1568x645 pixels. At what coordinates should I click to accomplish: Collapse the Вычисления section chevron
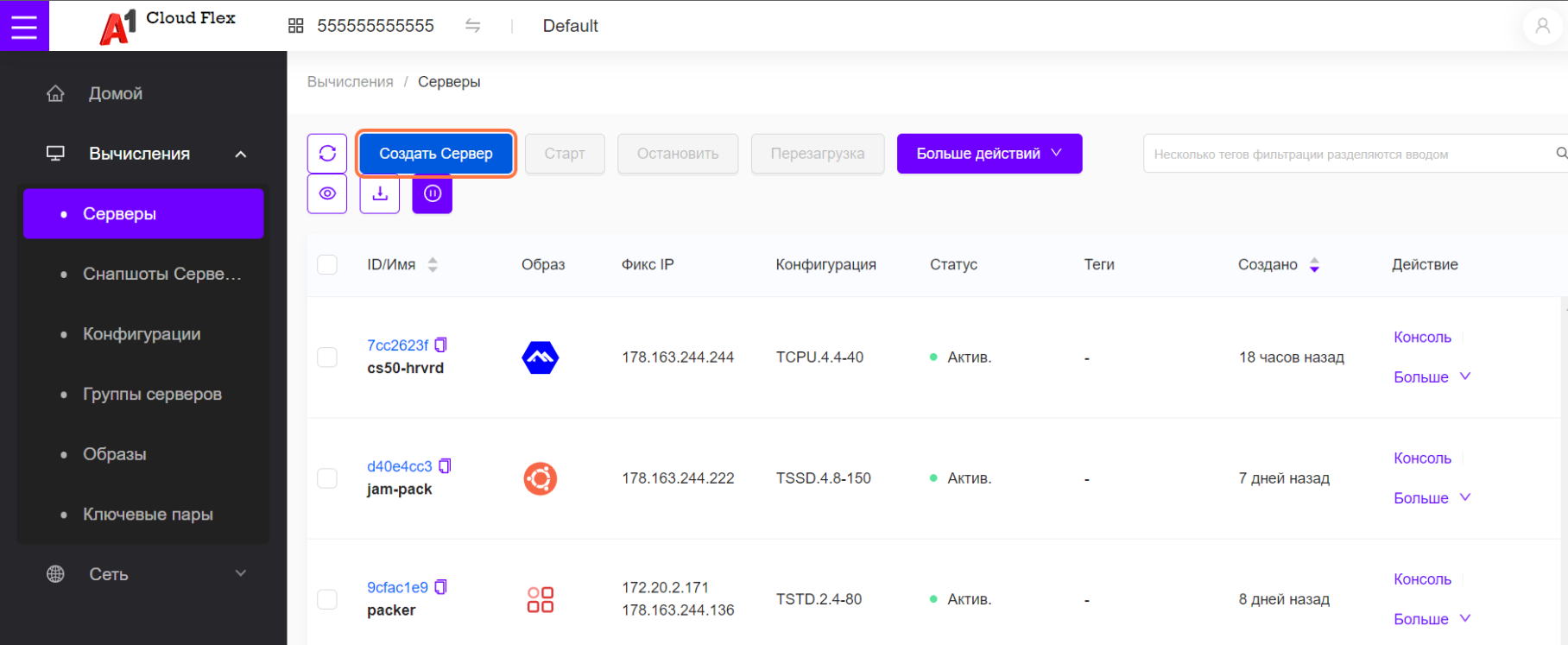pos(241,155)
